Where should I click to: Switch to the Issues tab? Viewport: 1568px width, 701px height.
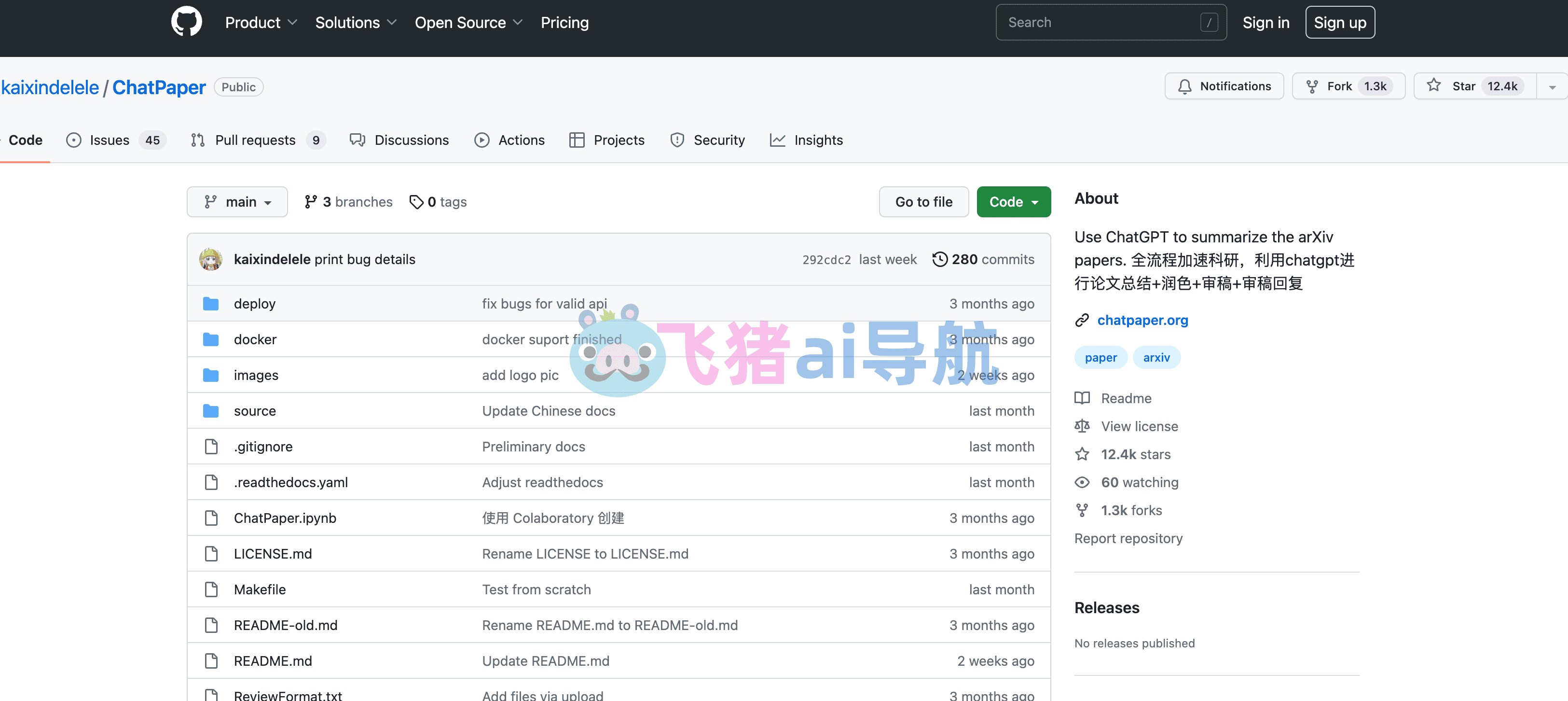pos(116,140)
